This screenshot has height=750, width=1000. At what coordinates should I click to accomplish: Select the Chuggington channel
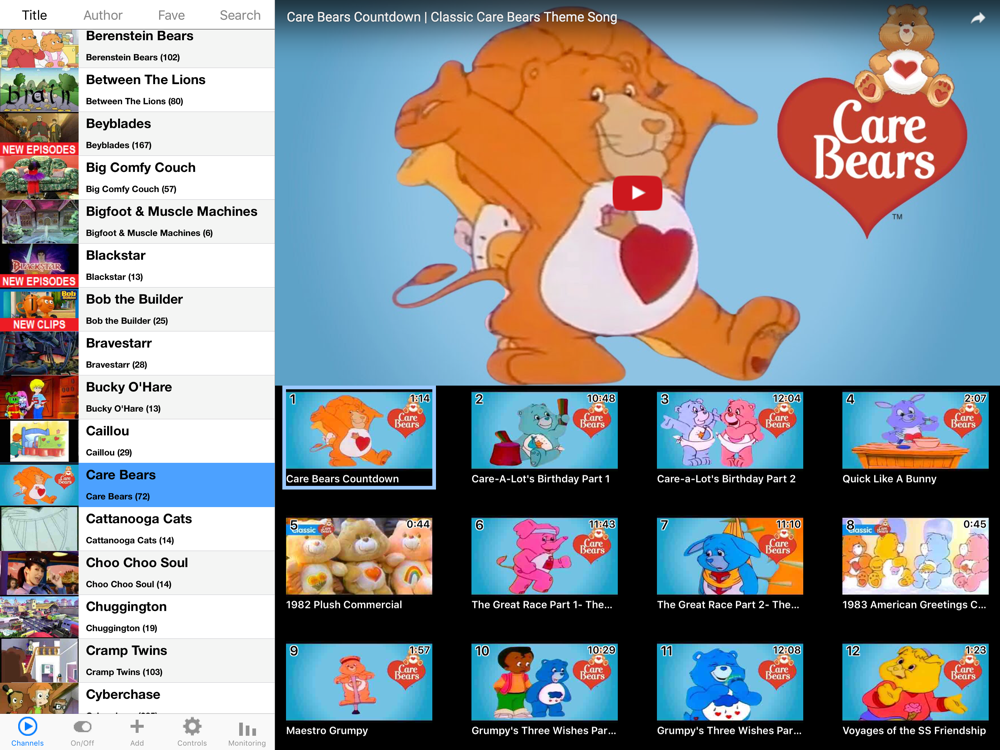(137, 617)
